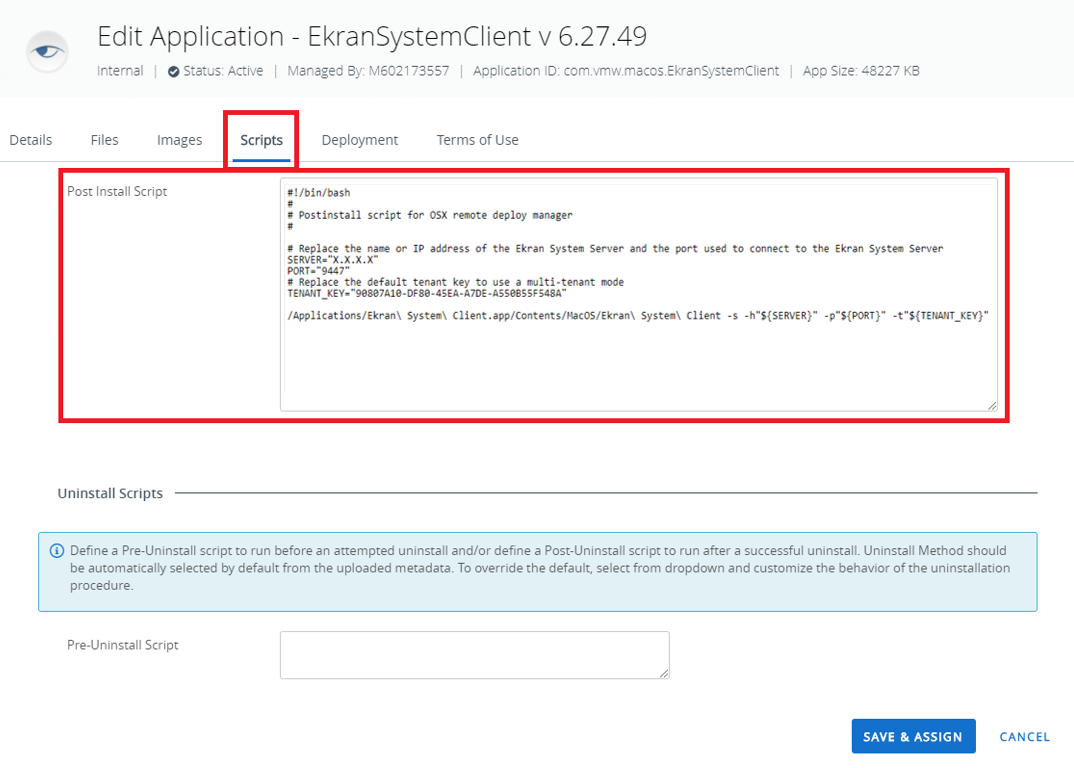This screenshot has height=768, width=1074.
Task: Click the Uninstall Scripts section heading
Action: click(x=110, y=493)
